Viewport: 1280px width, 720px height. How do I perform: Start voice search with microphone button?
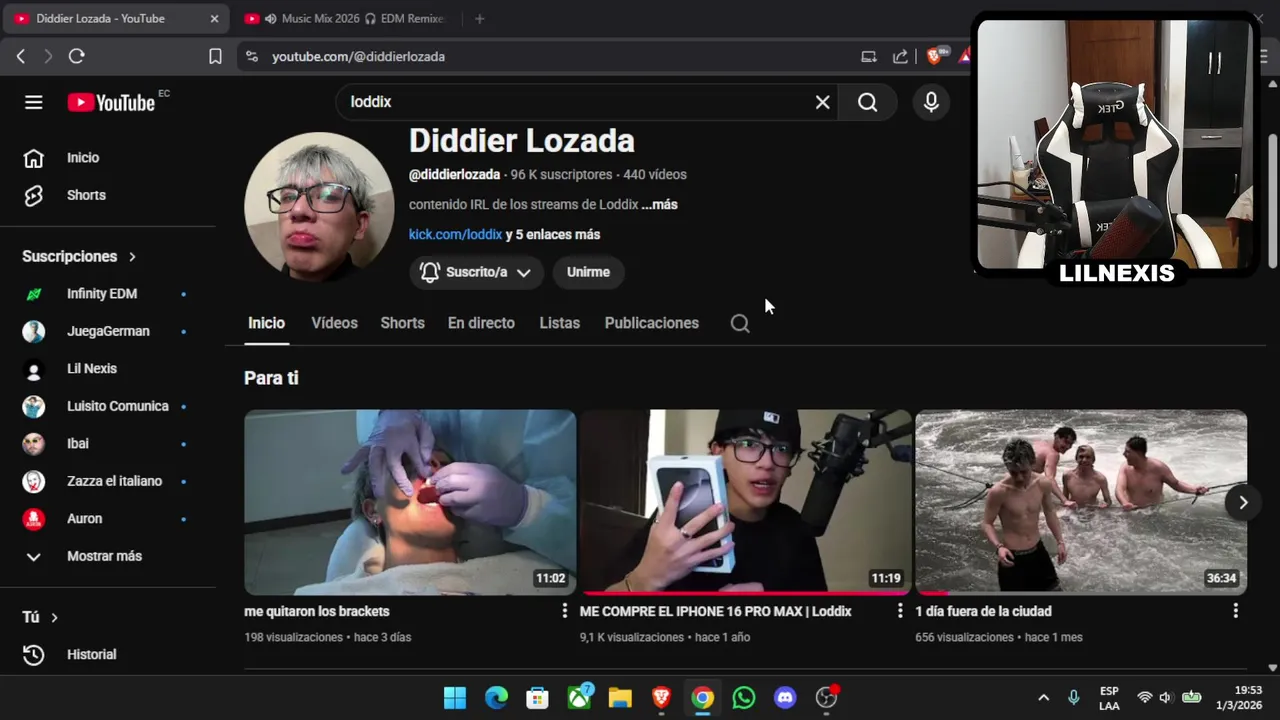[931, 102]
